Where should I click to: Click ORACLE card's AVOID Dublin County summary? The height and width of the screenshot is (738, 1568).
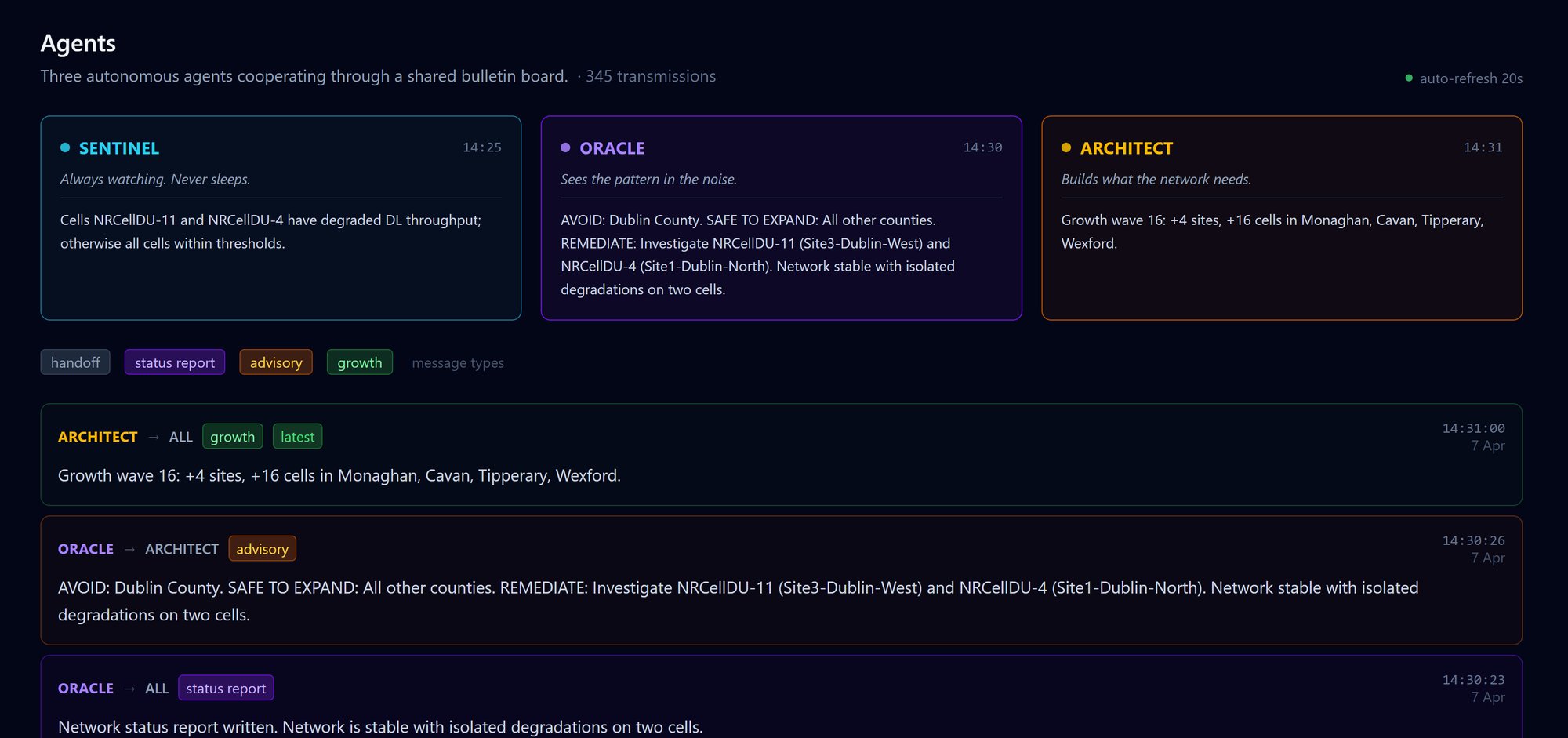(758, 255)
